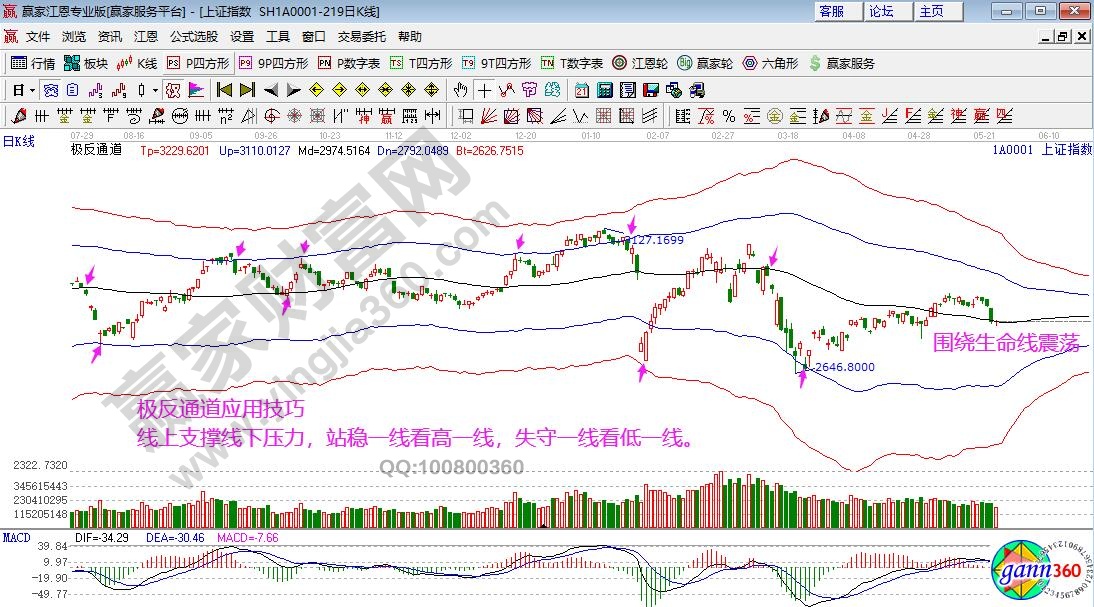Click the 客服 customer service button
This screenshot has height=607, width=1094.
click(x=832, y=11)
